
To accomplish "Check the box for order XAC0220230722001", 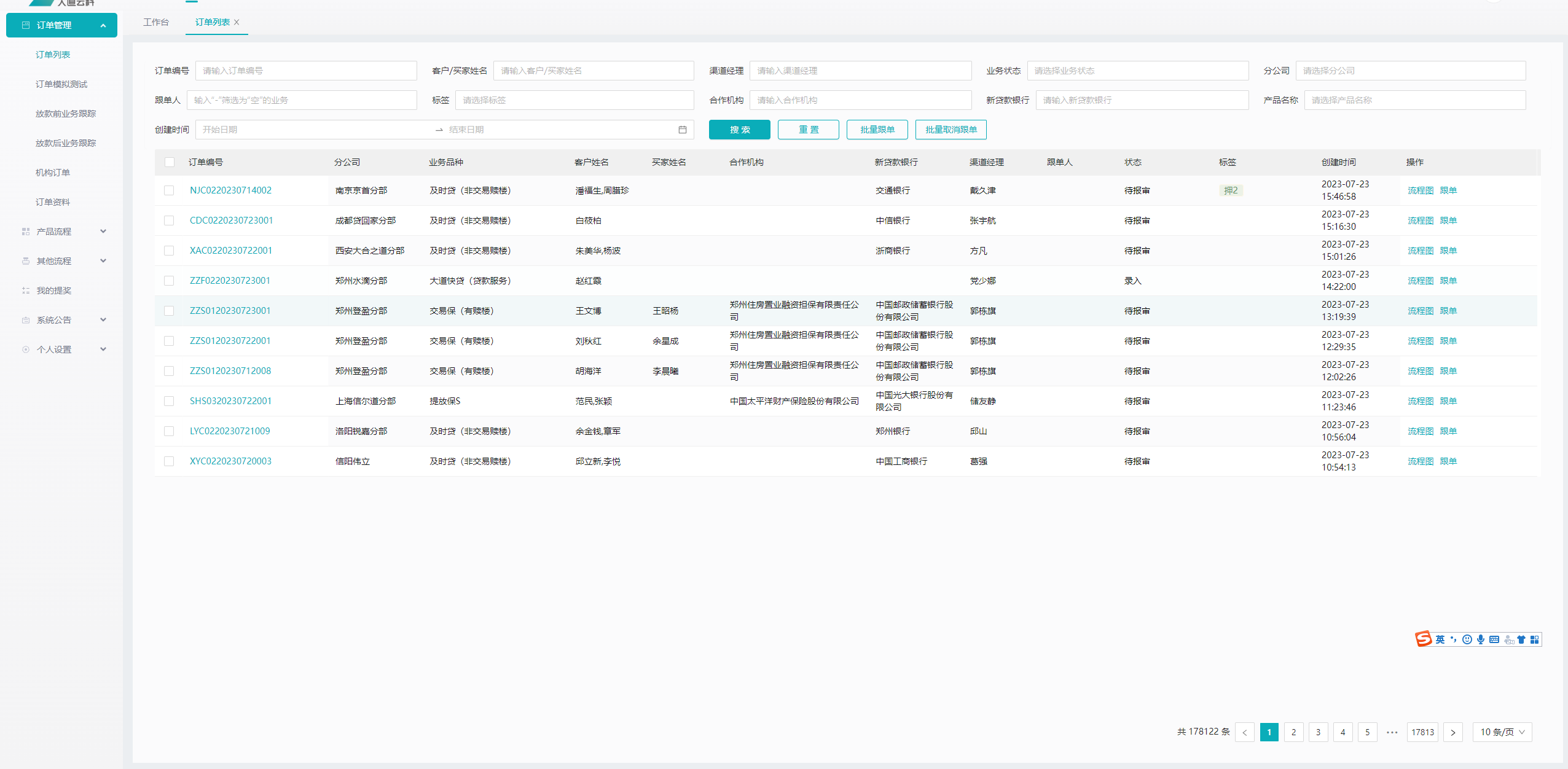I will (x=169, y=251).
